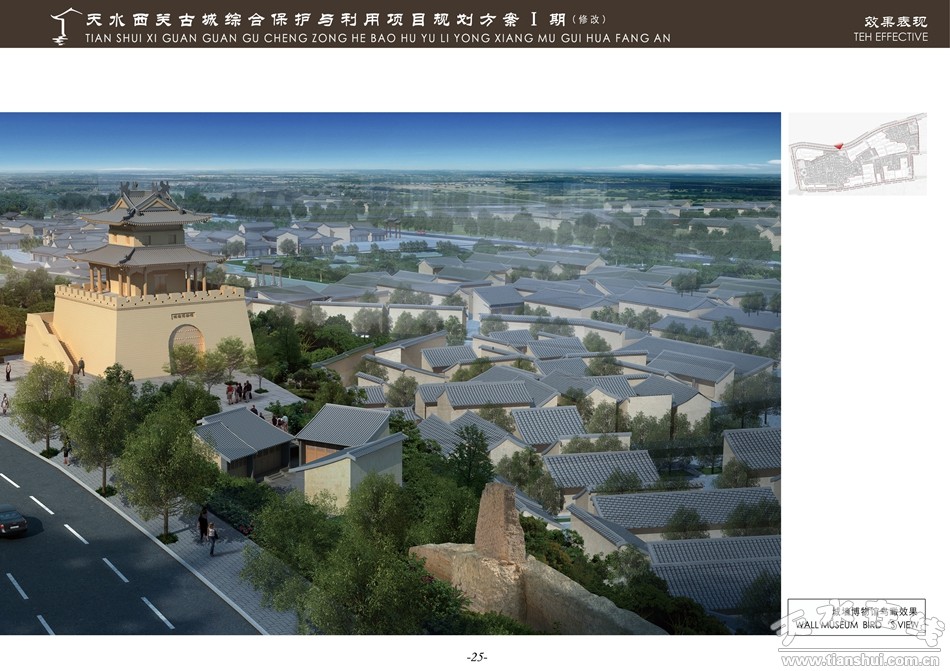Image resolution: width=950 pixels, height=671 pixels.
Task: Click the blue sky area of the rendering
Action: pos(450,140)
